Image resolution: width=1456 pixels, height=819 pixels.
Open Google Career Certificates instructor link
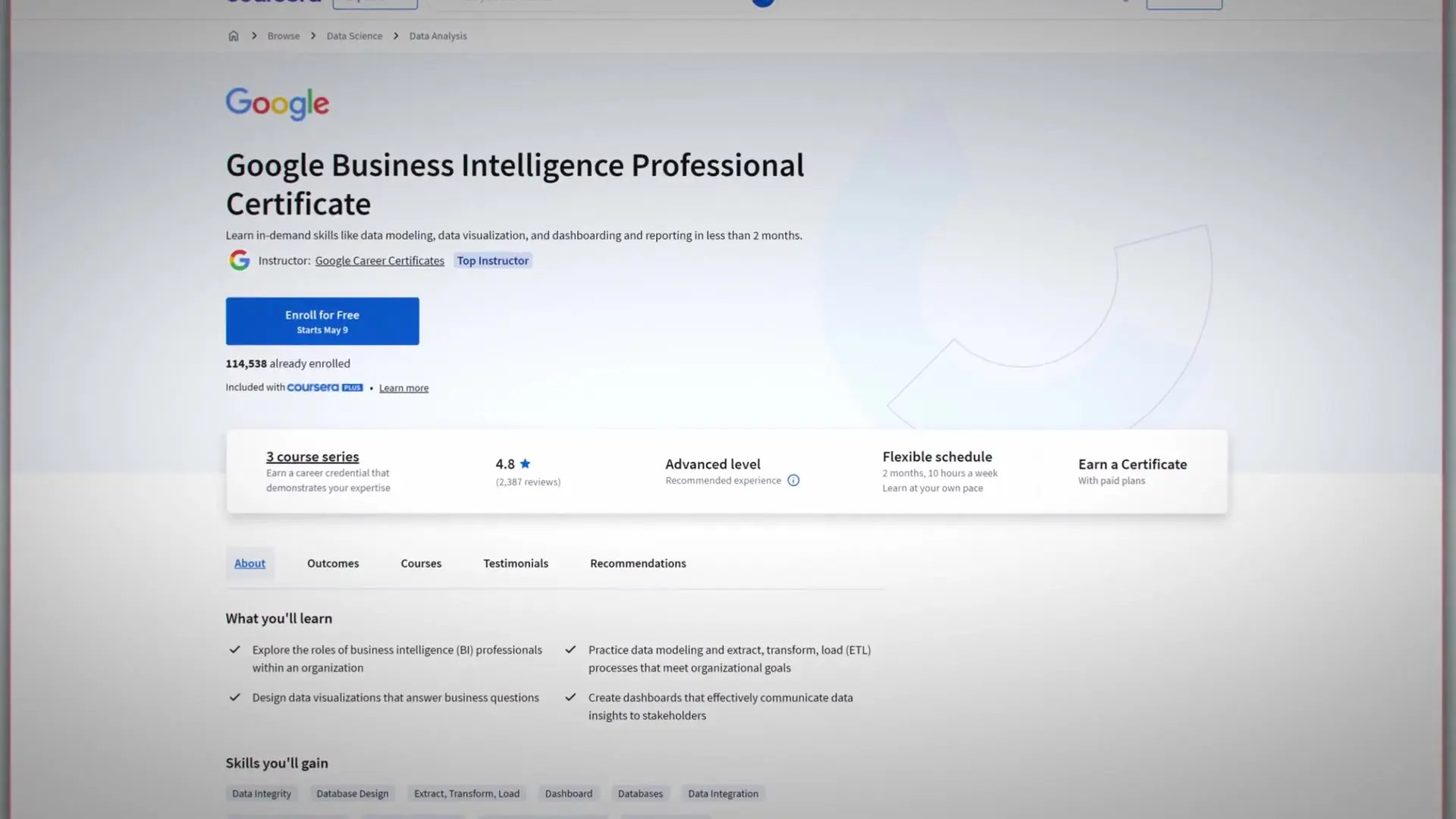pos(379,260)
